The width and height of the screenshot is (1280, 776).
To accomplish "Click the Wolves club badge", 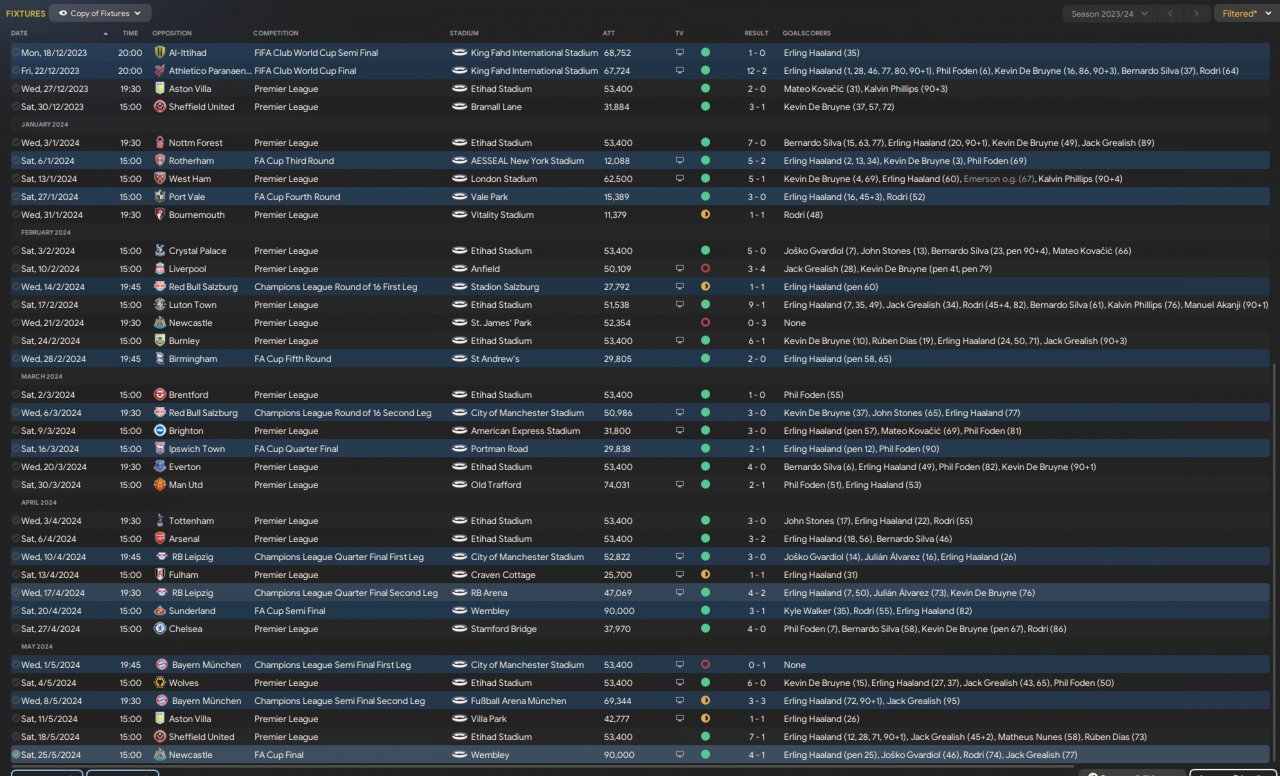I will tap(160, 682).
